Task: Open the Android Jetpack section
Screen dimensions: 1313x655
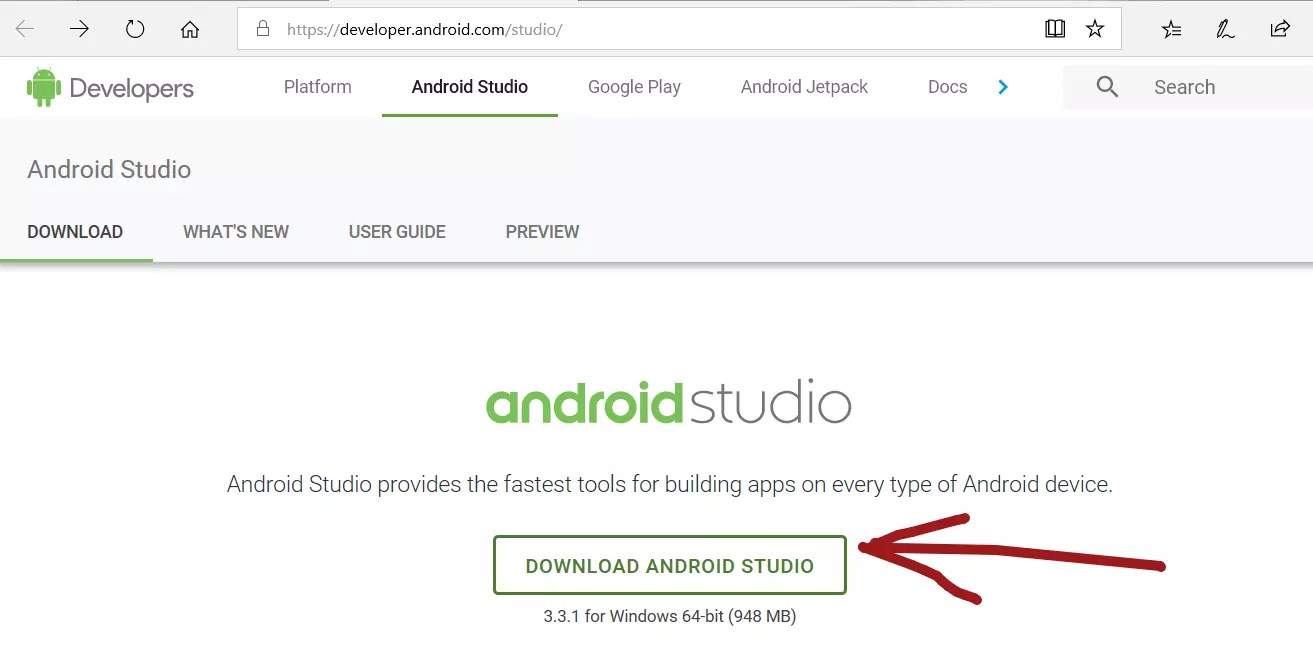Action: pyautogui.click(x=803, y=87)
